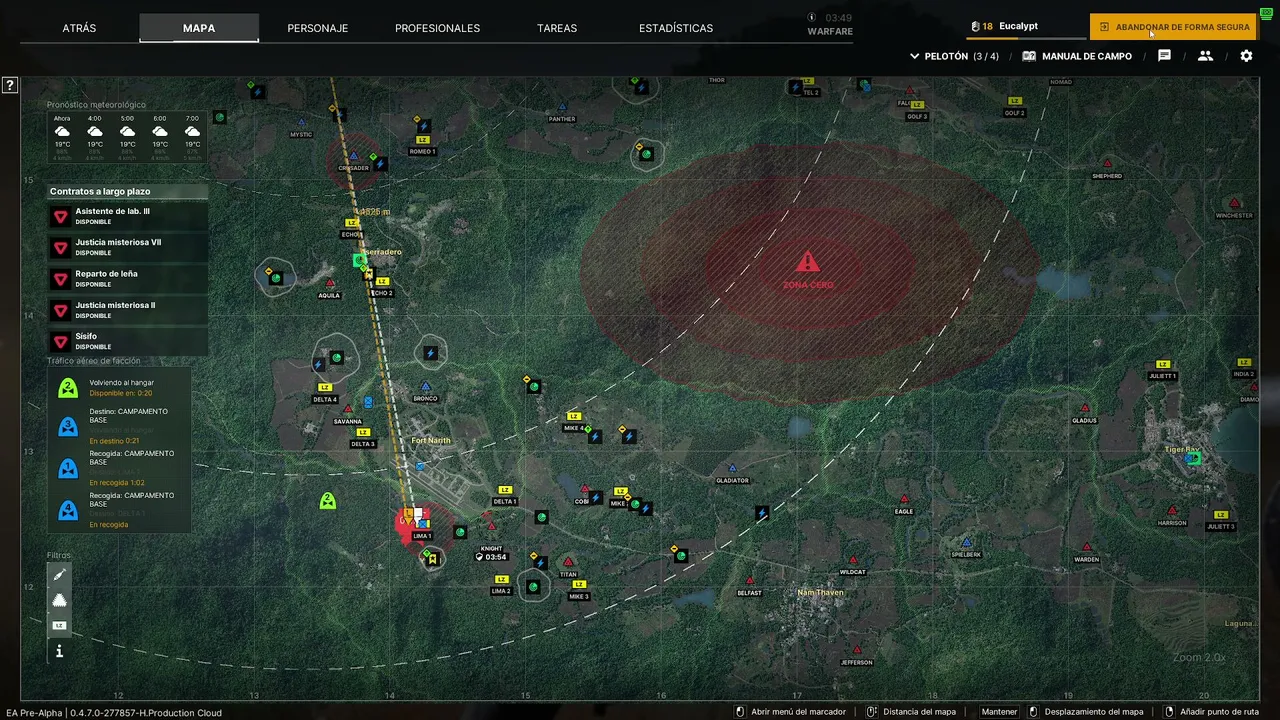
Task: Click the EAGLE red triangle marker
Action: tap(904, 499)
